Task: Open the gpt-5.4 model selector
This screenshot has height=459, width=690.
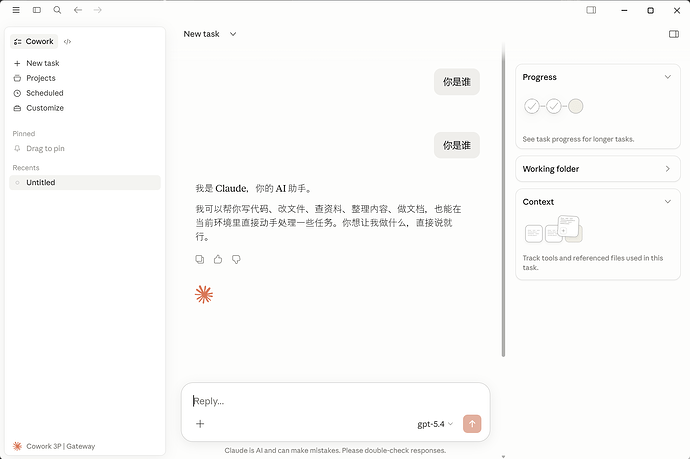Action: tap(435, 424)
